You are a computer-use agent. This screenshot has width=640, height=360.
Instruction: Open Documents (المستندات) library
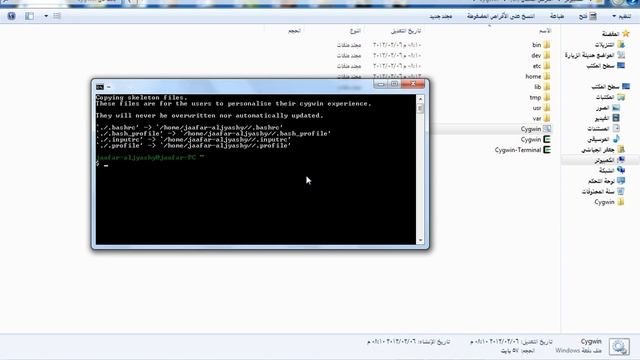coord(603,129)
